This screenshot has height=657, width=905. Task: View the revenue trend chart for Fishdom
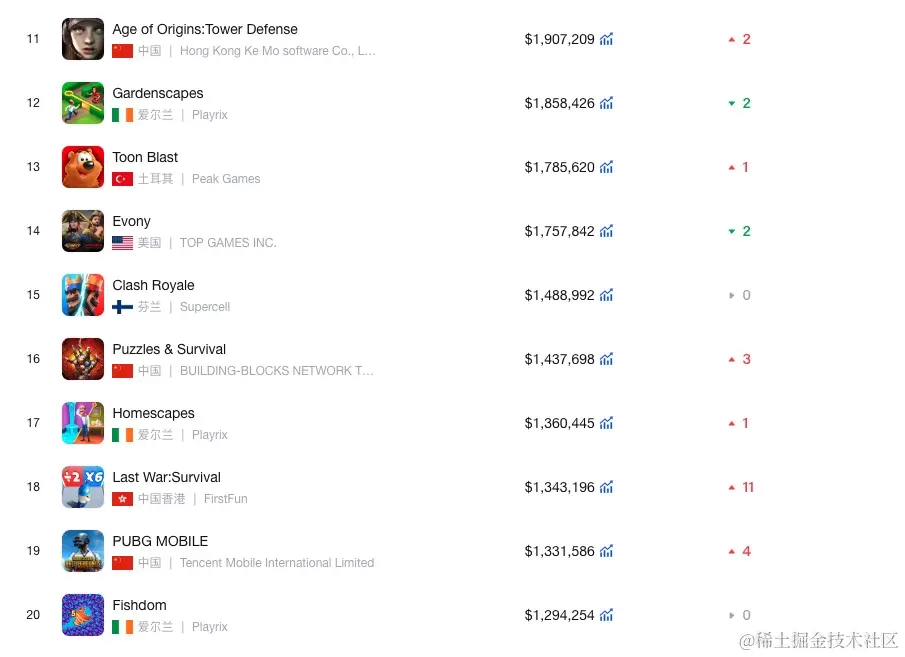(607, 615)
